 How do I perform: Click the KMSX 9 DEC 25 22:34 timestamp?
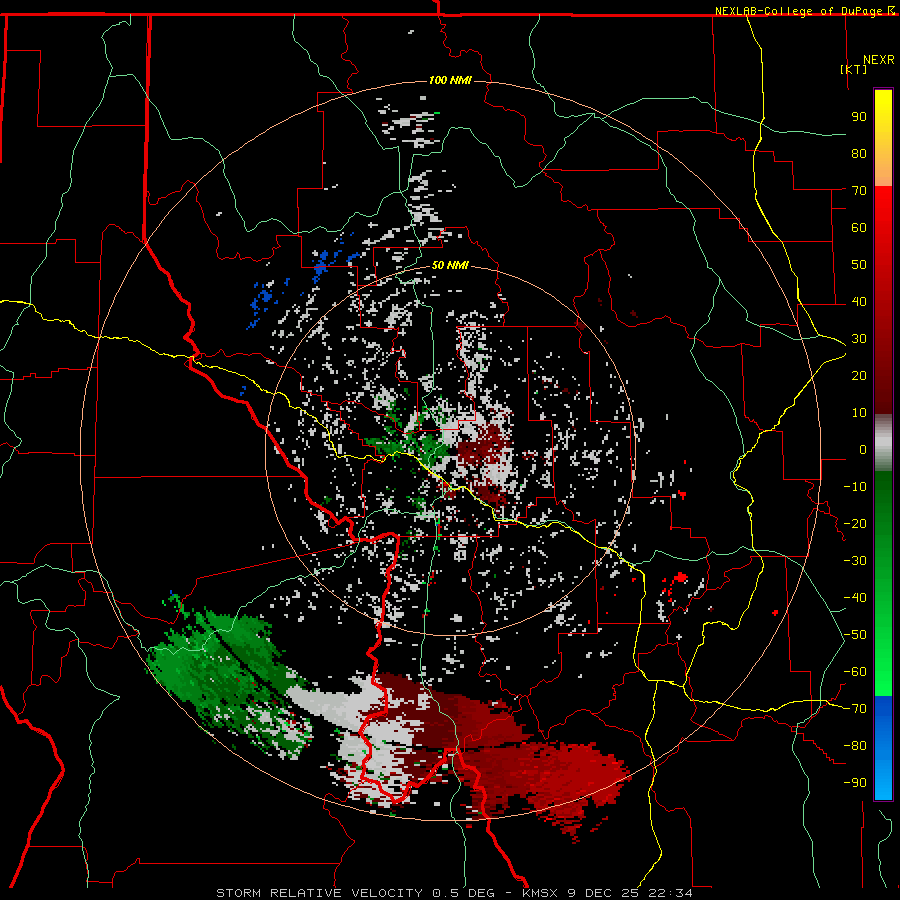pos(607,893)
